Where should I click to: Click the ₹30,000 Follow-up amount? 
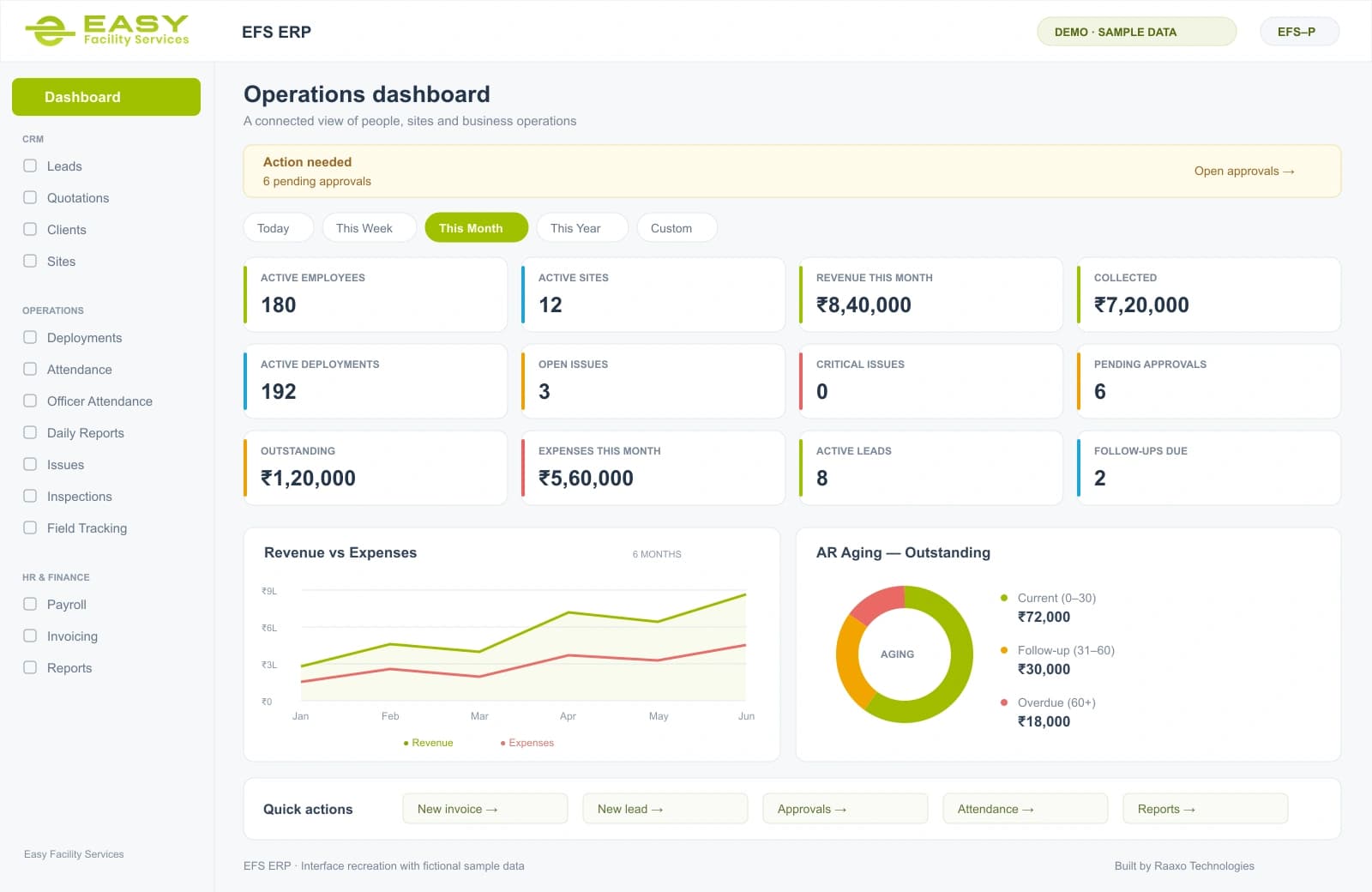[1044, 669]
